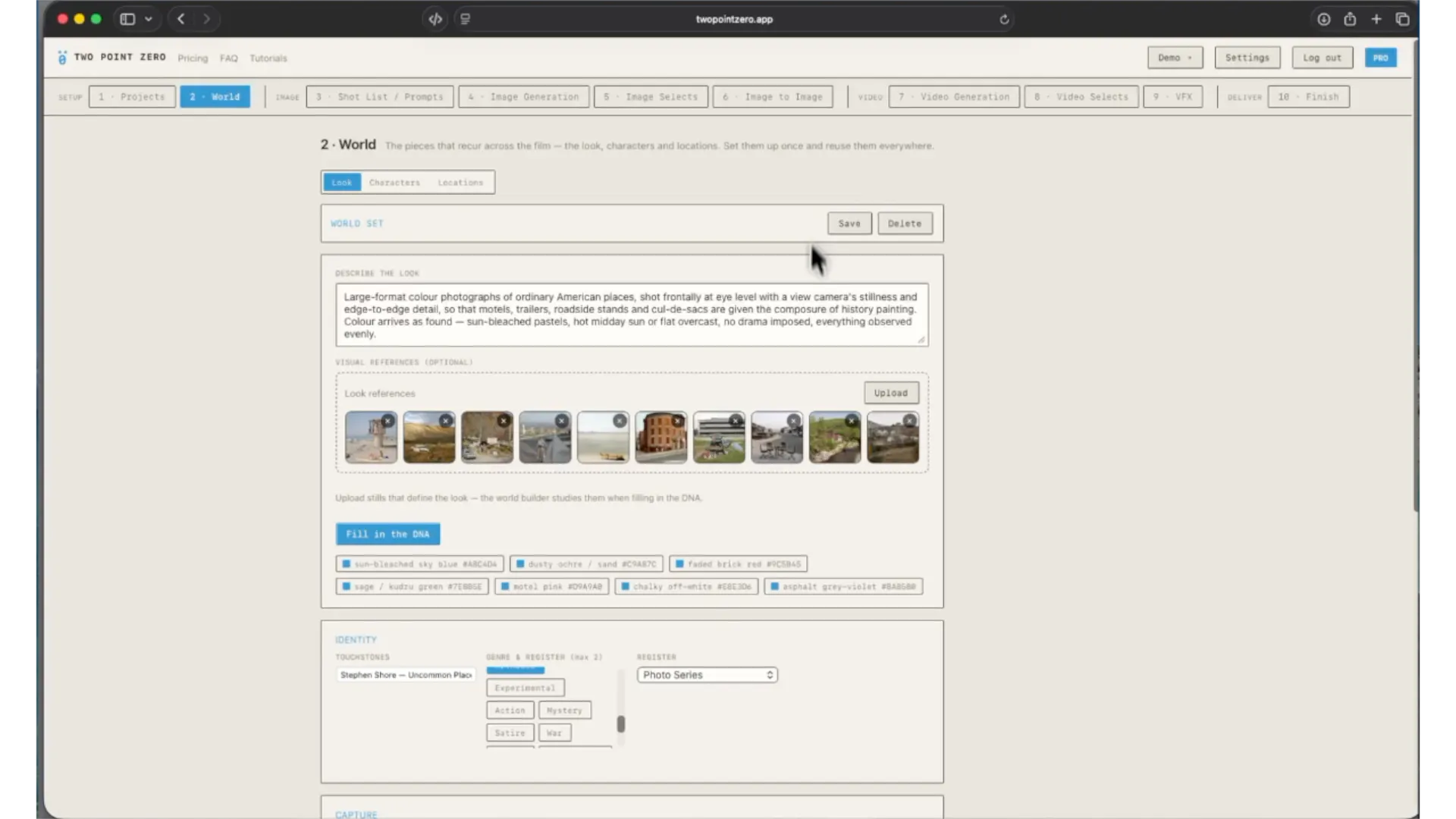Toggle the Mystery genre tag

(564, 711)
